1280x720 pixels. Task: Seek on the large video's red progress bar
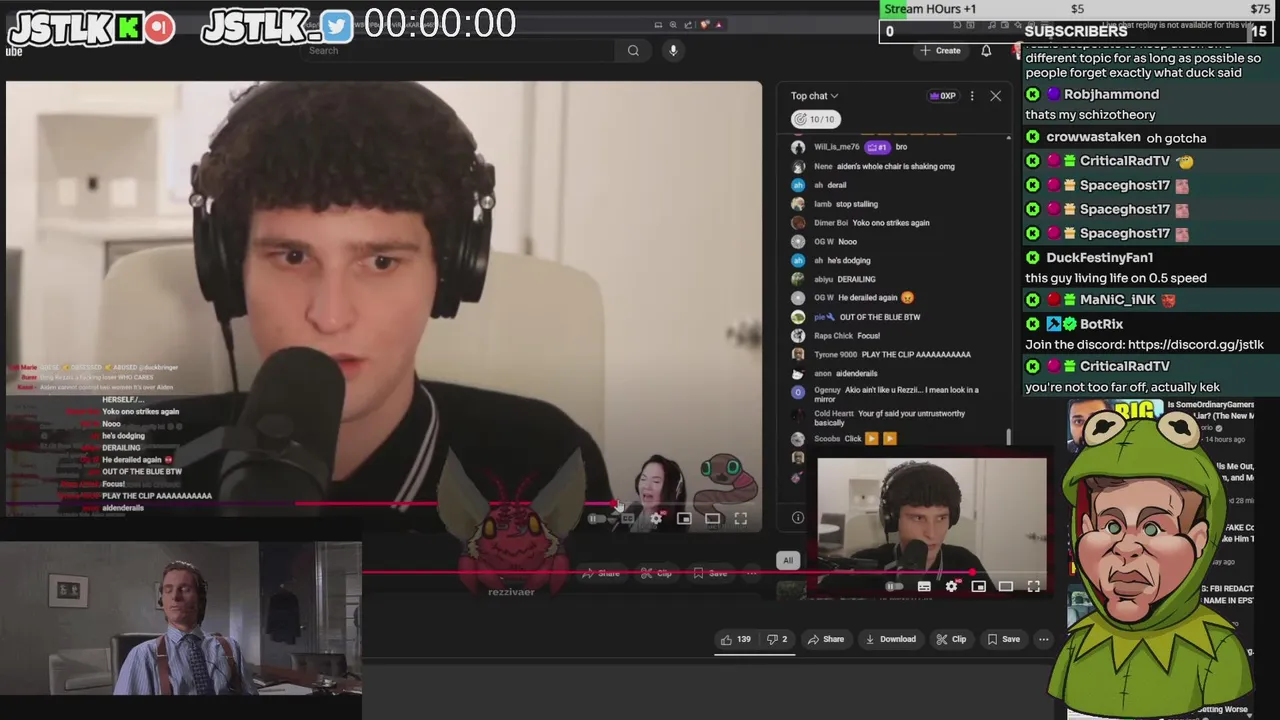tap(384, 504)
